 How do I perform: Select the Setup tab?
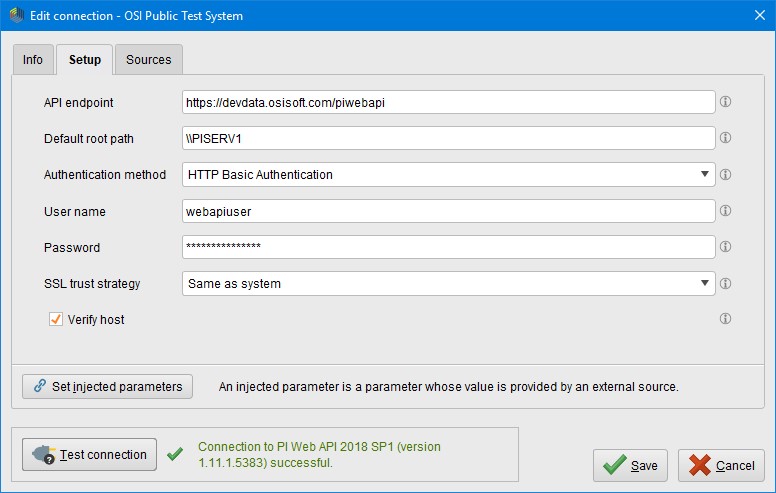coord(85,60)
